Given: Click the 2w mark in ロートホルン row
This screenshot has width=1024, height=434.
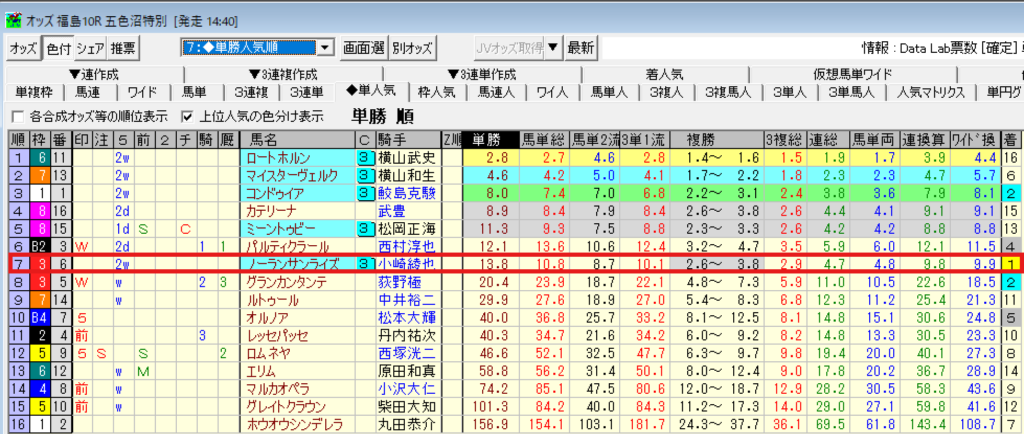Looking at the screenshot, I should [x=122, y=158].
